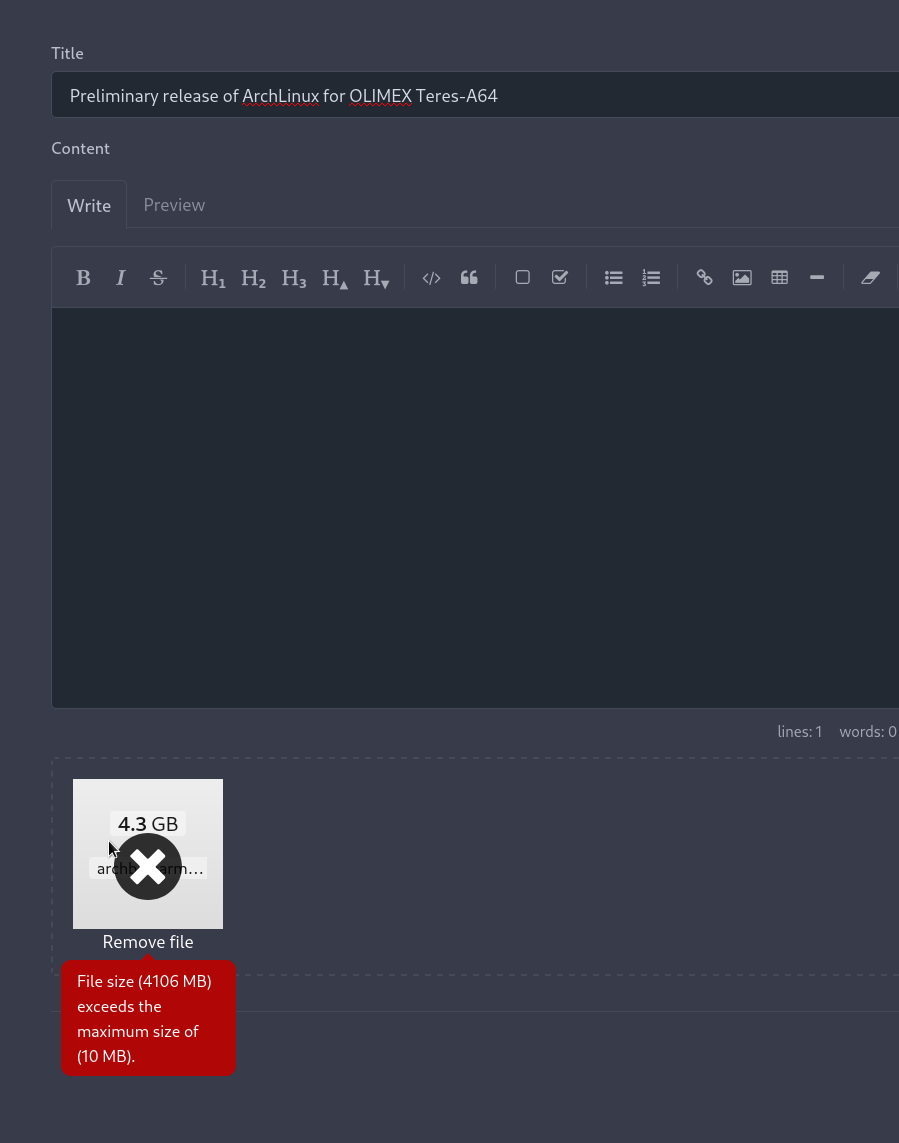Viewport: 899px width, 1143px height.
Task: Apply strikethrough formatting
Action: (x=158, y=278)
